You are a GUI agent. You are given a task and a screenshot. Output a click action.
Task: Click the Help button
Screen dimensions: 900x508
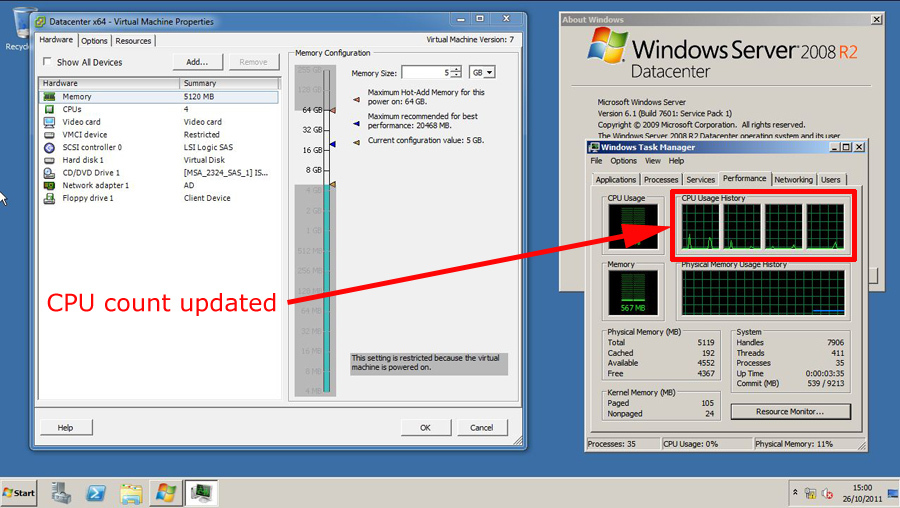click(x=65, y=428)
